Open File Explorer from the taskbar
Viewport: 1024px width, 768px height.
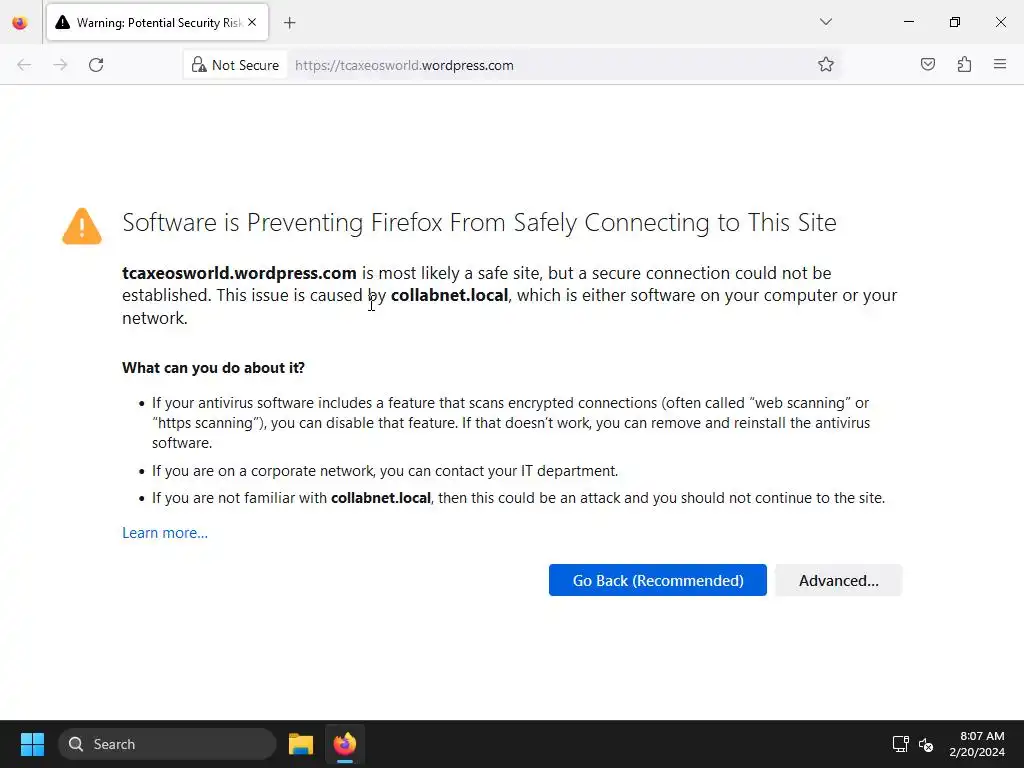pyautogui.click(x=301, y=744)
